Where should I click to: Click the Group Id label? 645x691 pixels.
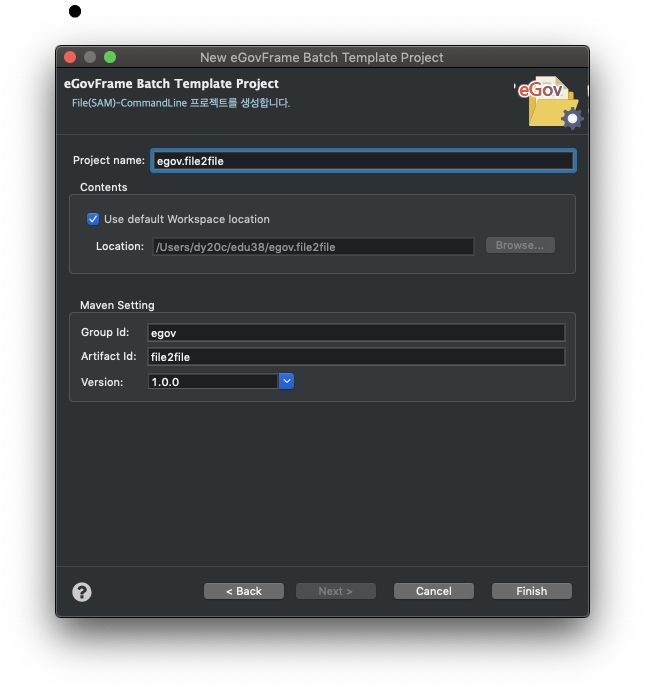pos(105,332)
